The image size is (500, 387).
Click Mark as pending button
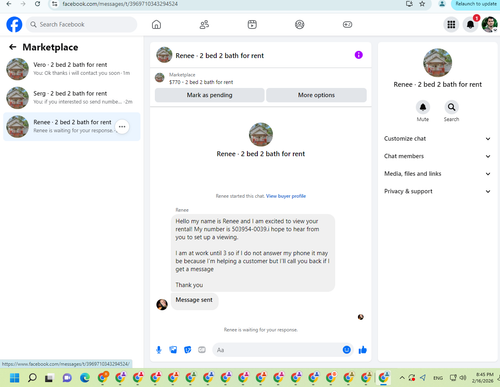pos(209,95)
